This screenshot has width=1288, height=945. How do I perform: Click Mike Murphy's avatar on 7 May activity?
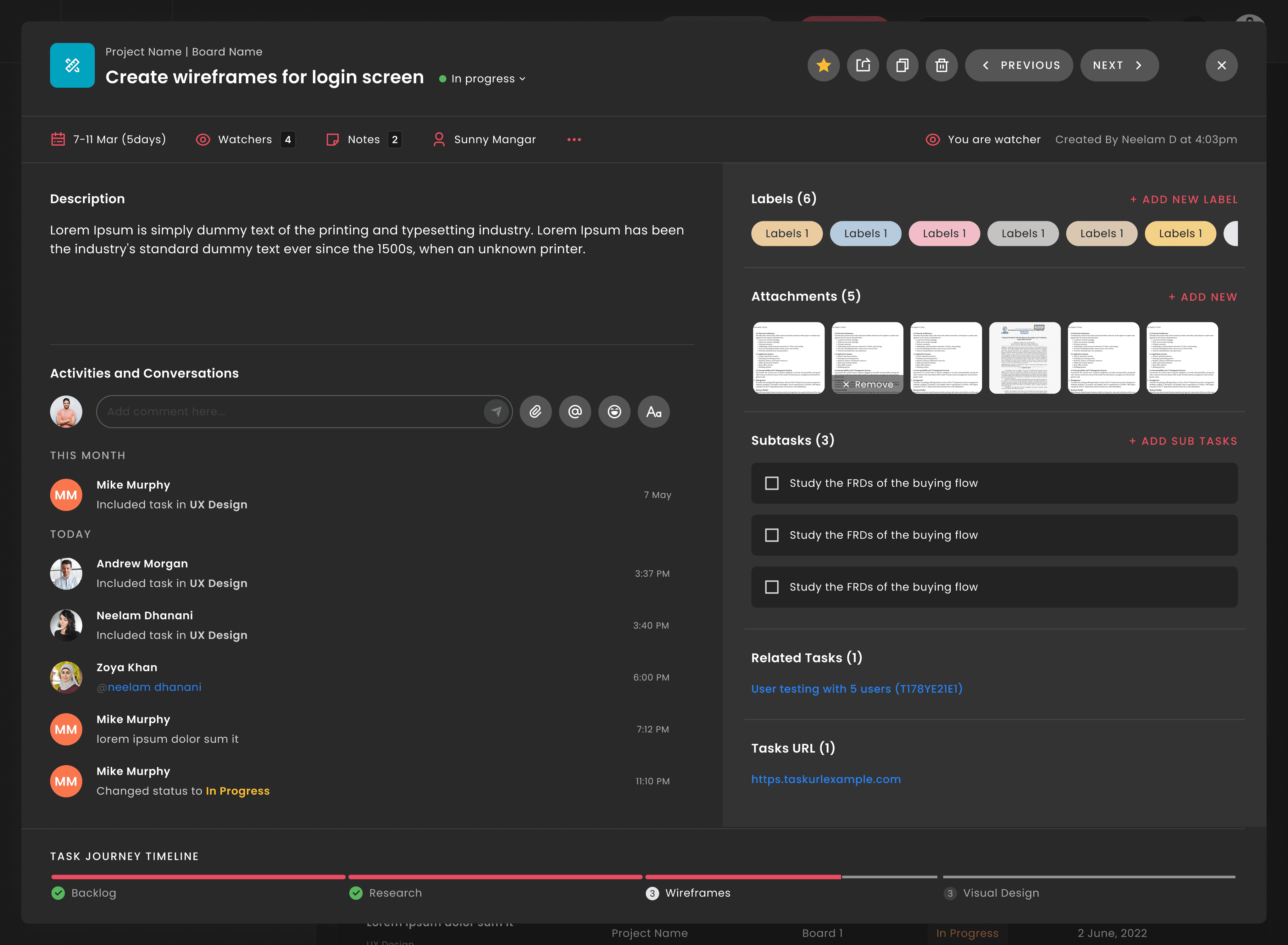pyautogui.click(x=66, y=495)
